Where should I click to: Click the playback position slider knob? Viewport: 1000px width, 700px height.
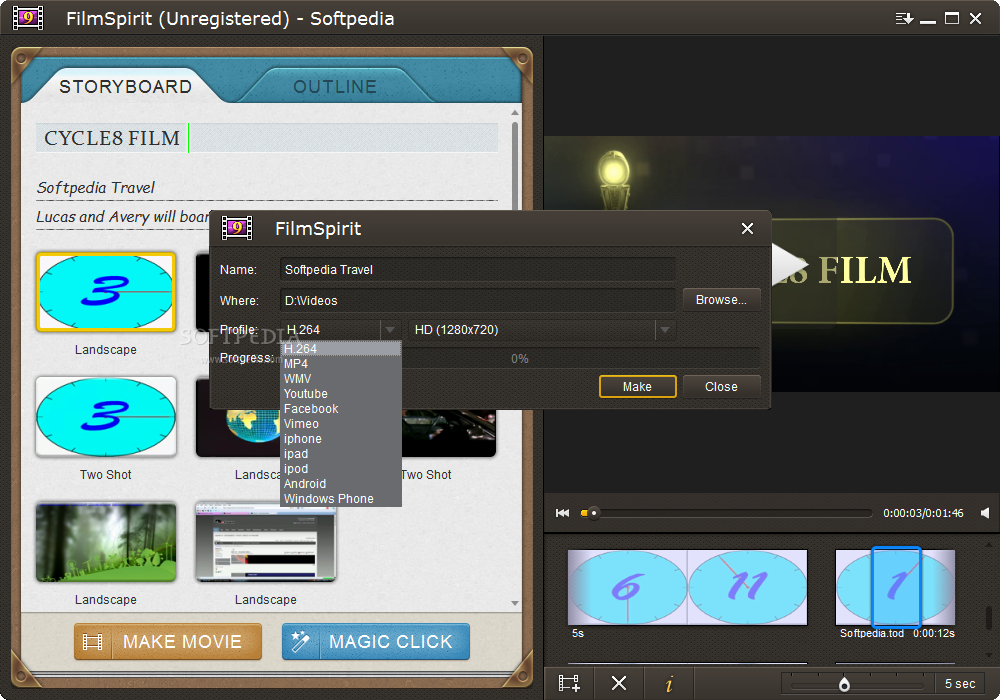pos(594,513)
